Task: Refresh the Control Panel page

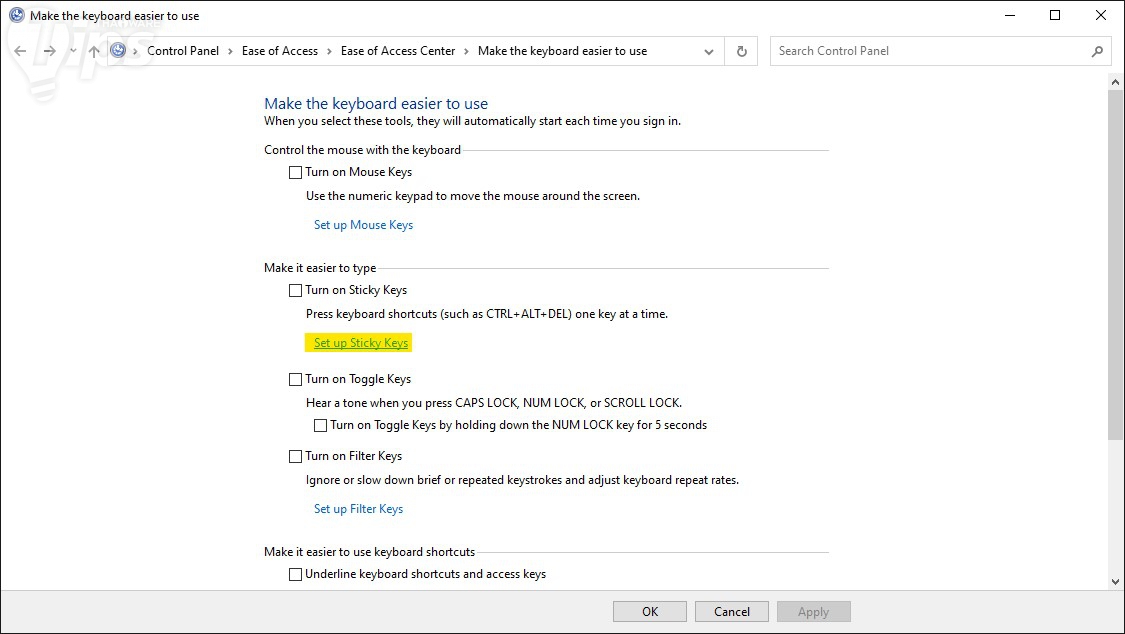Action: point(741,51)
